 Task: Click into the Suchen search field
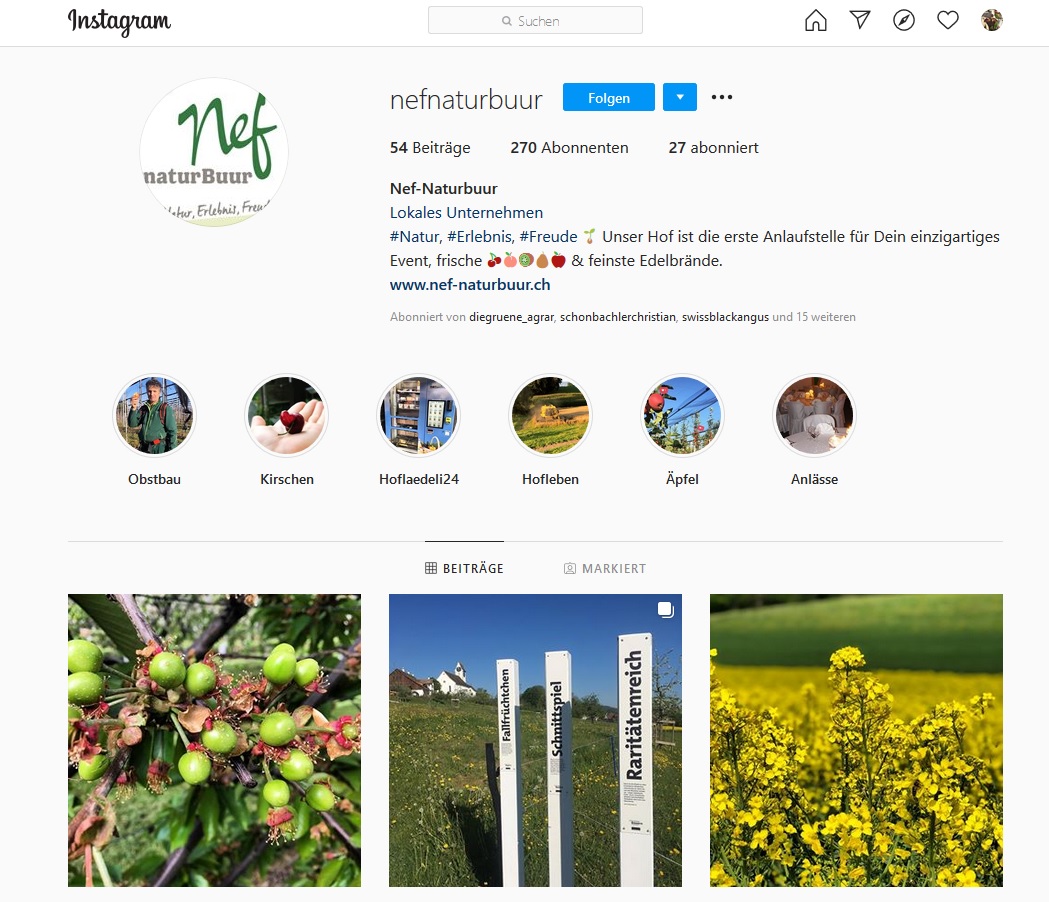[535, 21]
